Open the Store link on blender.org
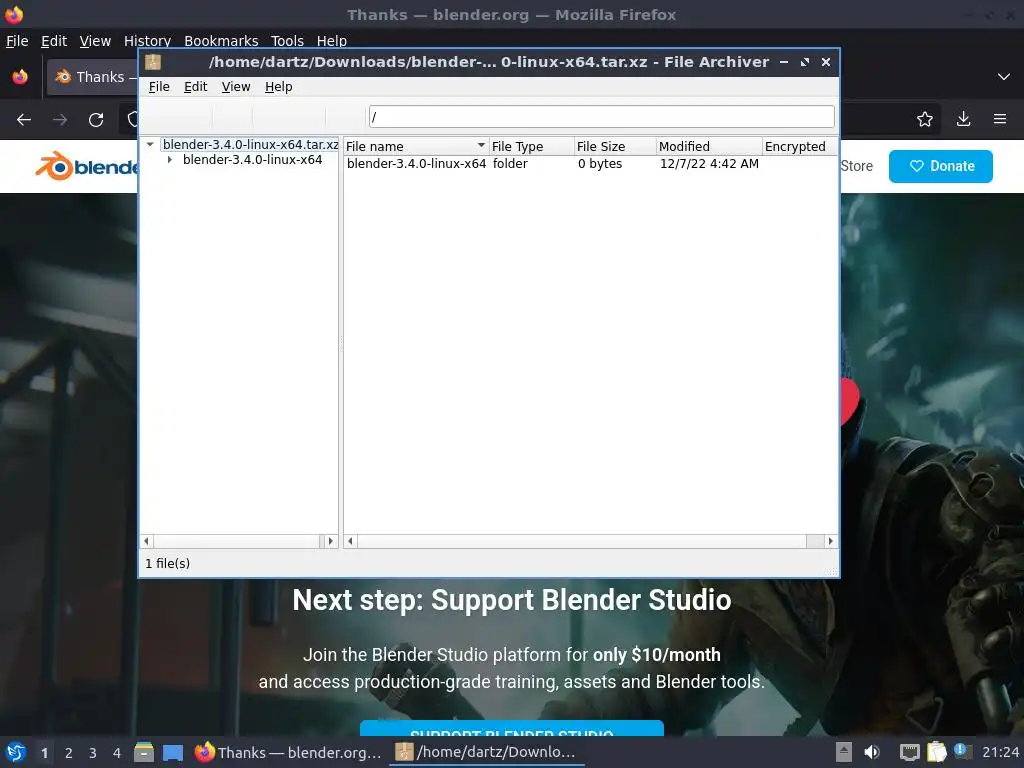The height and width of the screenshot is (768, 1024). 856,166
